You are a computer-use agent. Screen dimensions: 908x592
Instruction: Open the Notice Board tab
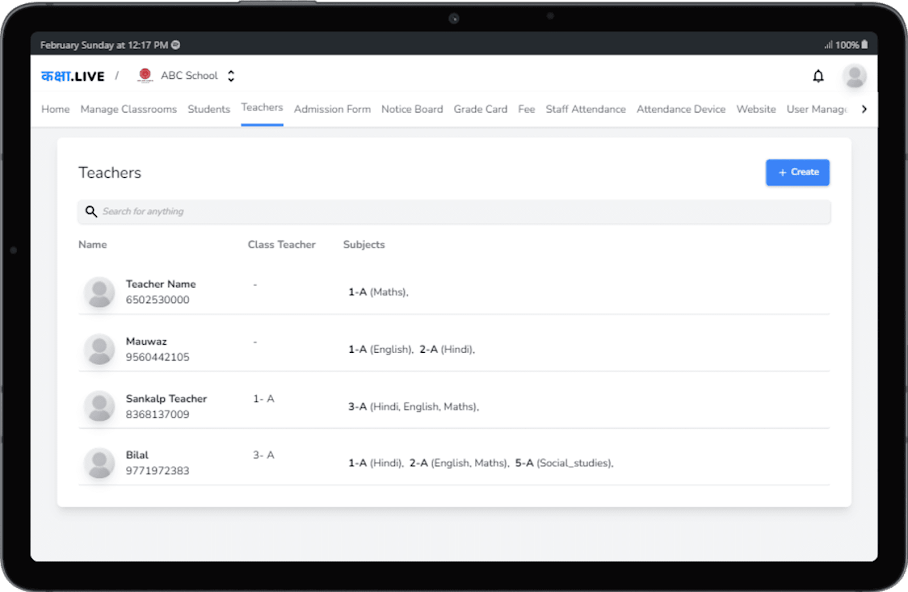(x=412, y=109)
